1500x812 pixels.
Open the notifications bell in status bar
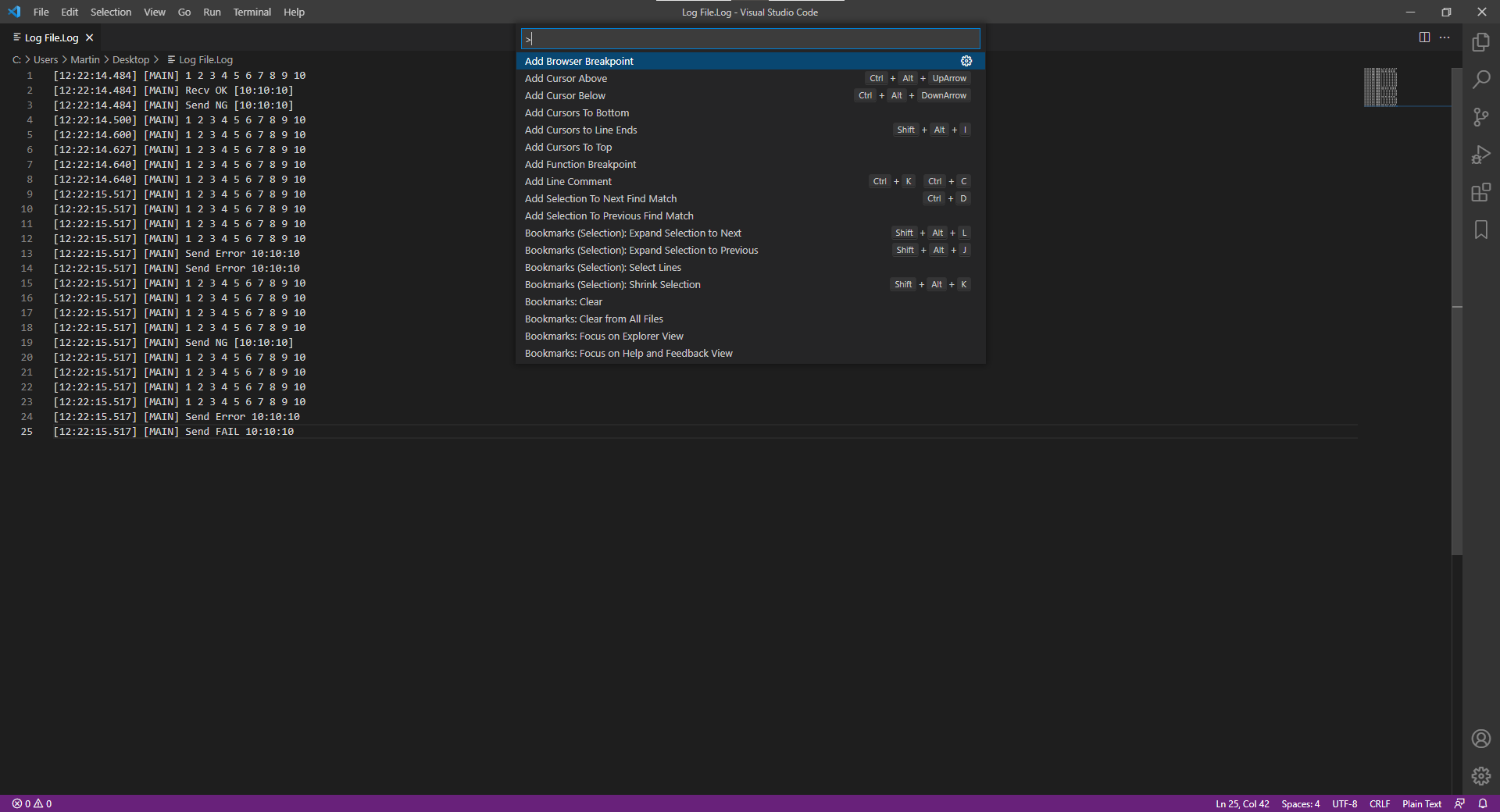pos(1483,803)
